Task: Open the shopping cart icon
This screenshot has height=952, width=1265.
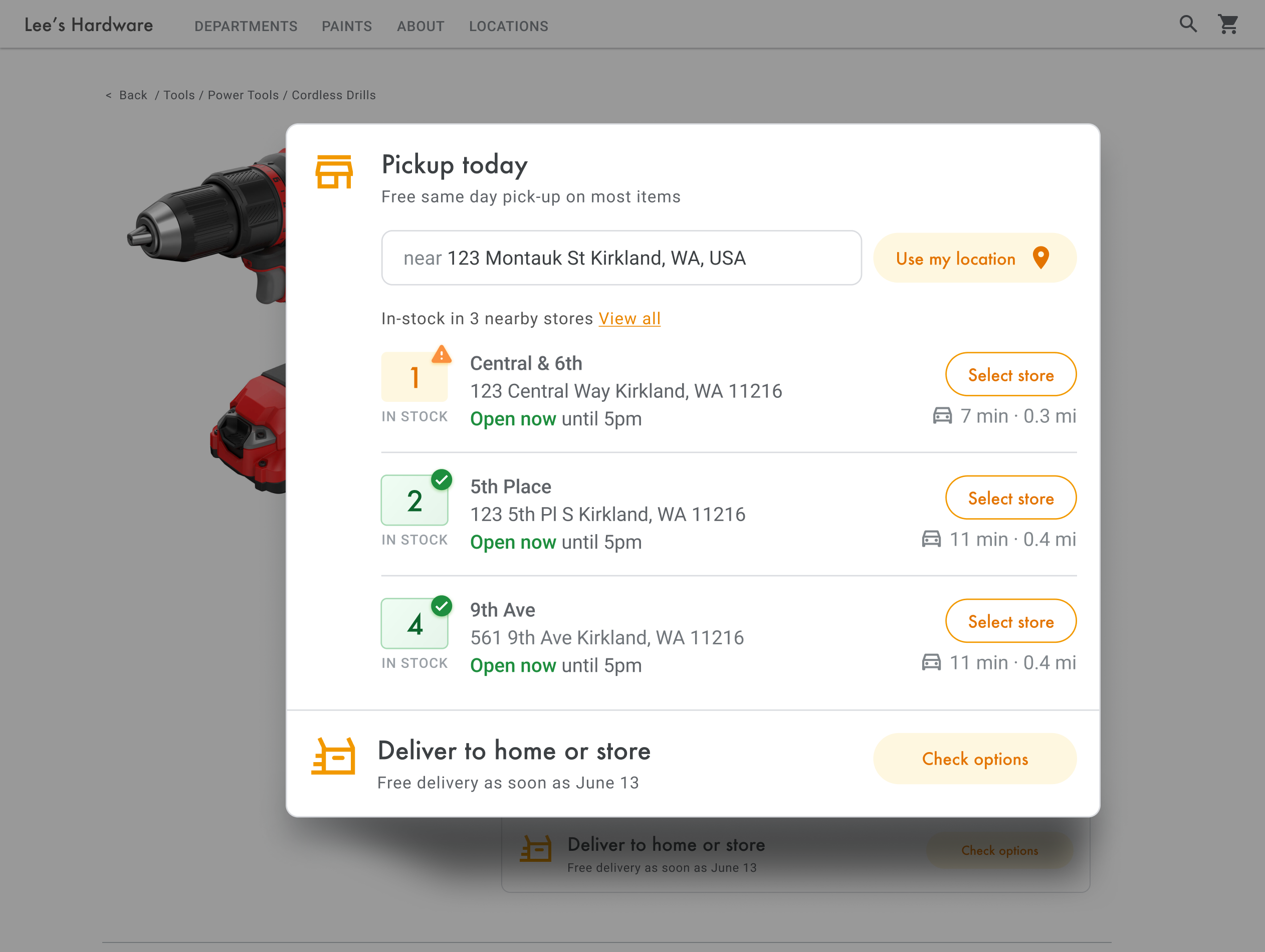Action: click(1228, 24)
